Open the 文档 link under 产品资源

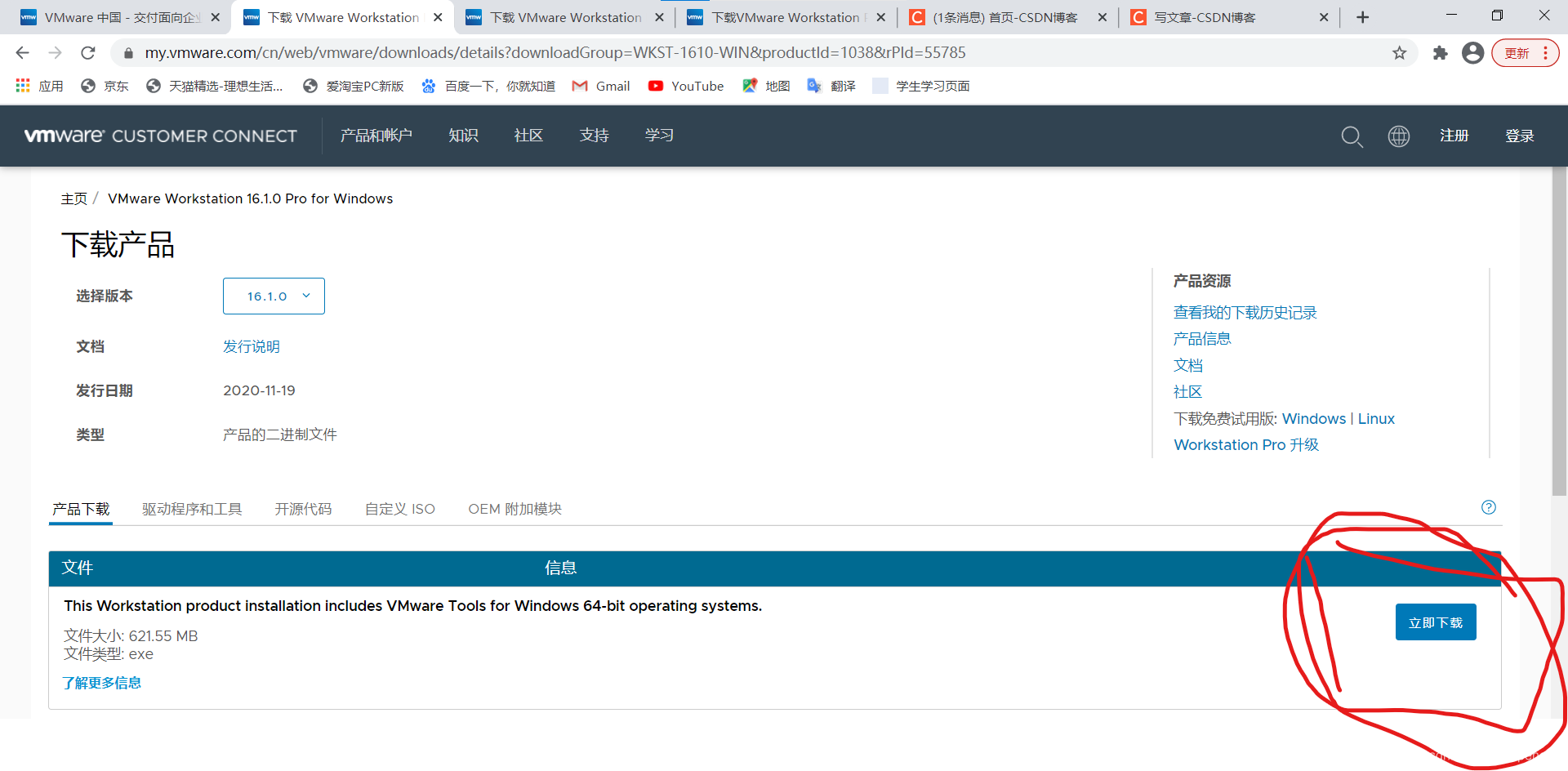[x=1188, y=365]
